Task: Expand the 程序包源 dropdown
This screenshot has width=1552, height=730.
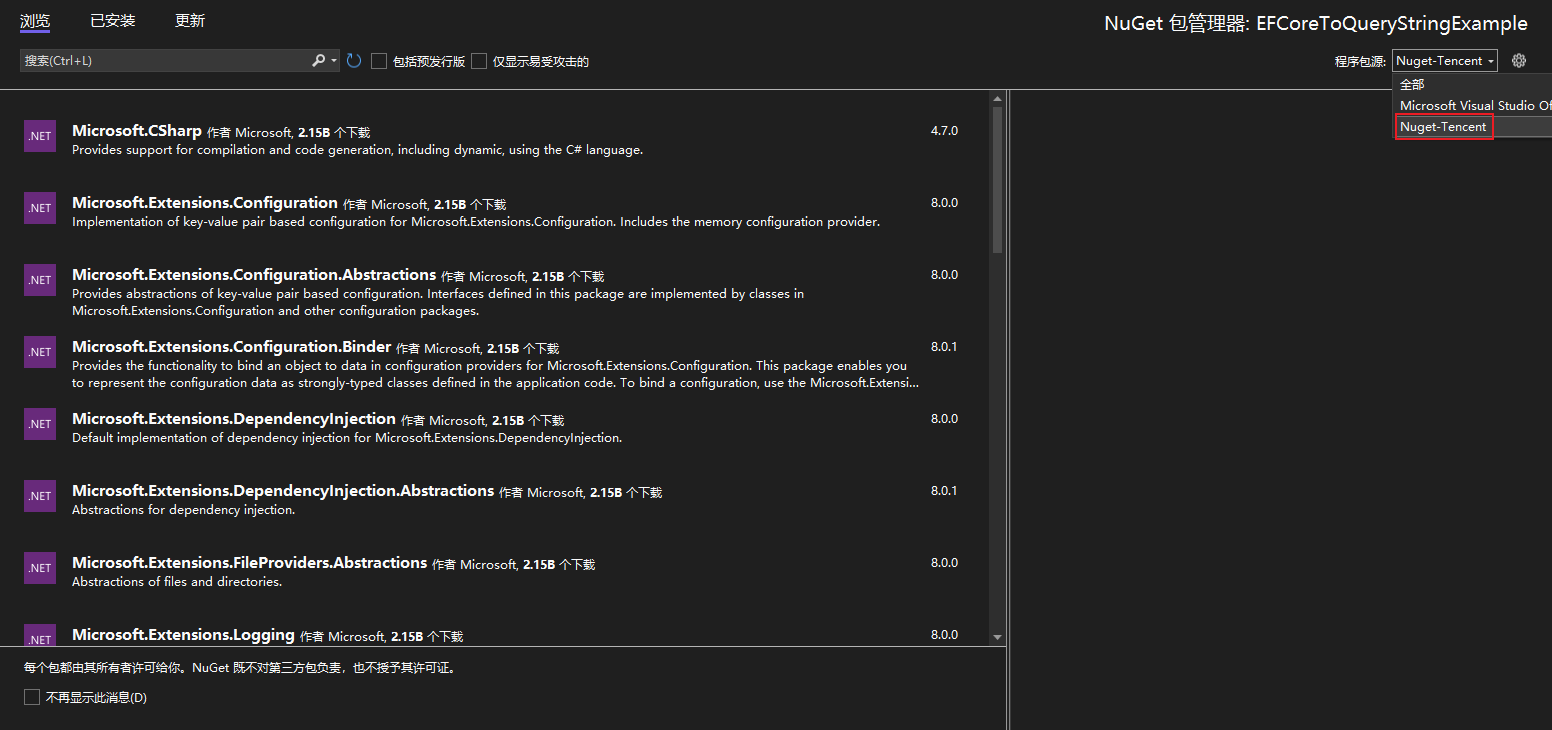Action: coord(1445,61)
